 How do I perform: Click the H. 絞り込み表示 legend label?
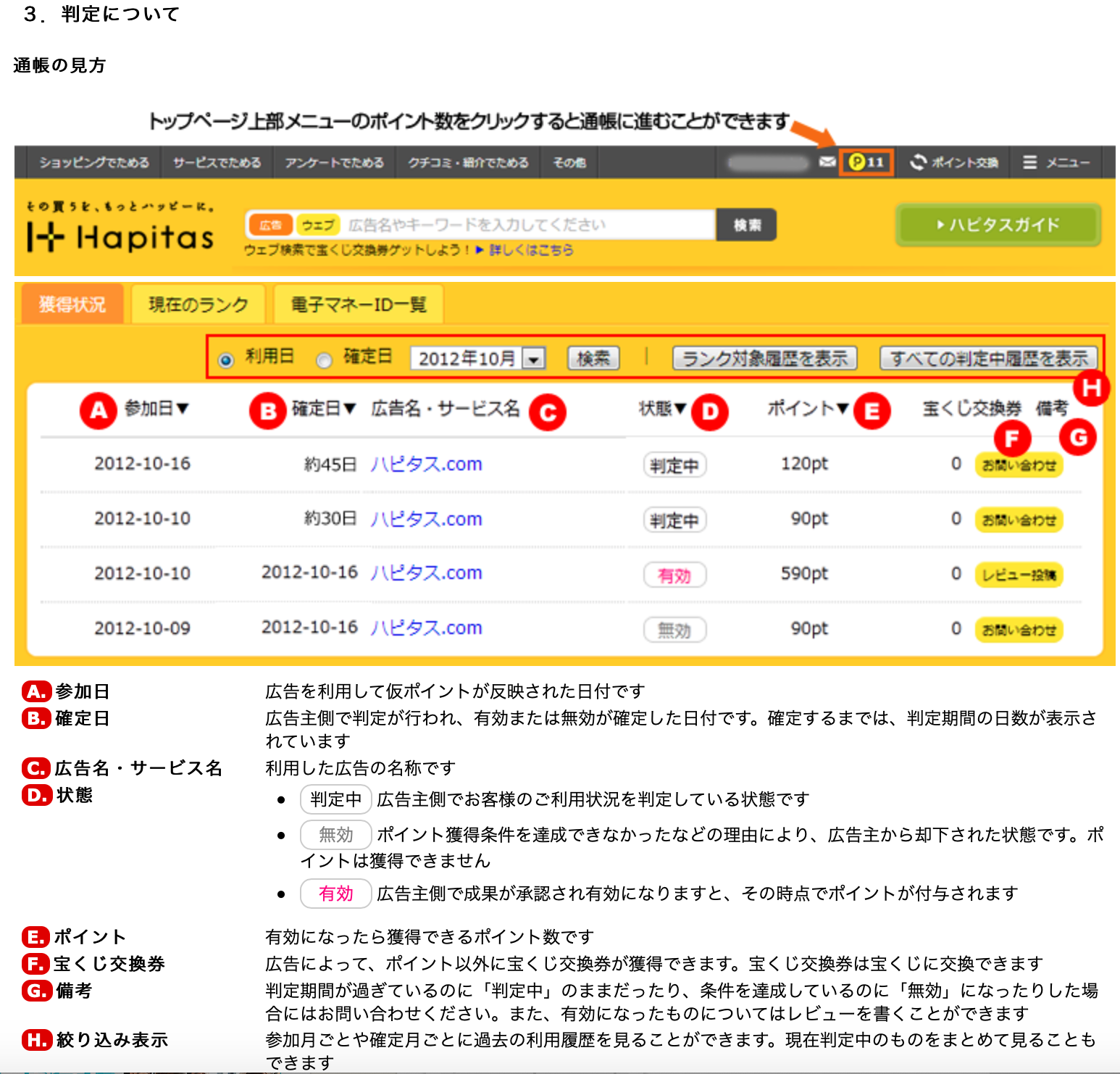coord(96,1040)
